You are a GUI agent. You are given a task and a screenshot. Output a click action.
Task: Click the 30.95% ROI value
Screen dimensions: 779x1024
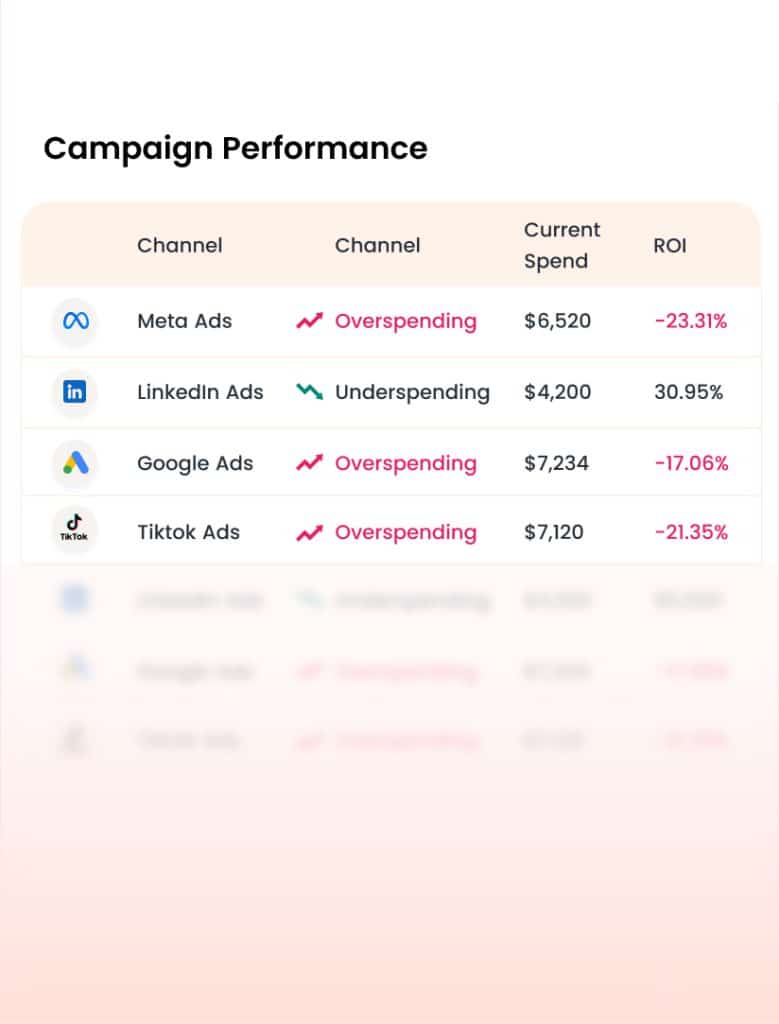pyautogui.click(x=688, y=392)
